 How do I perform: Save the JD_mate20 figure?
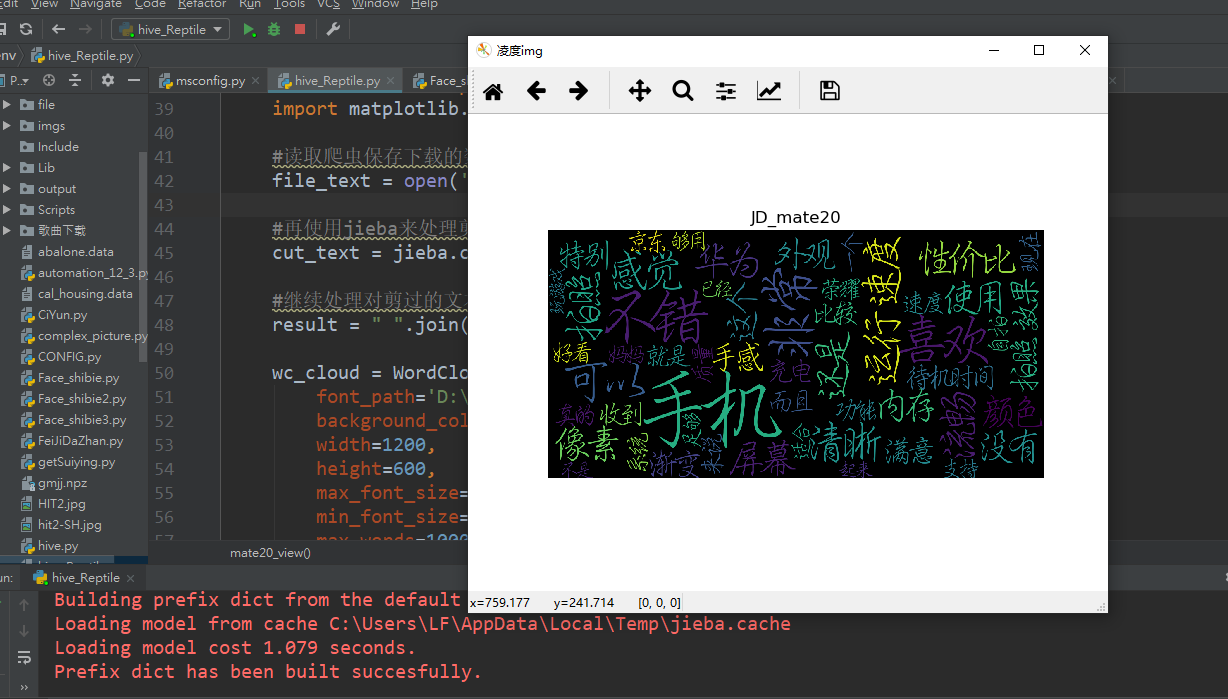coord(829,91)
